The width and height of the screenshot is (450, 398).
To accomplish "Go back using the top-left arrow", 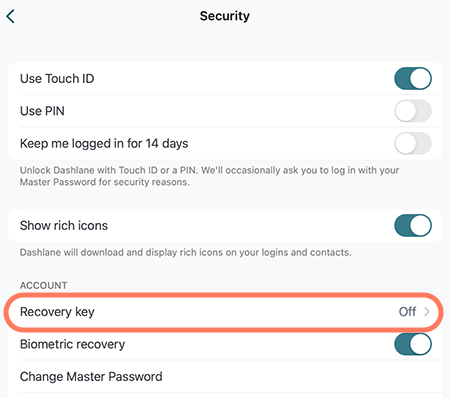I will click(x=11, y=16).
